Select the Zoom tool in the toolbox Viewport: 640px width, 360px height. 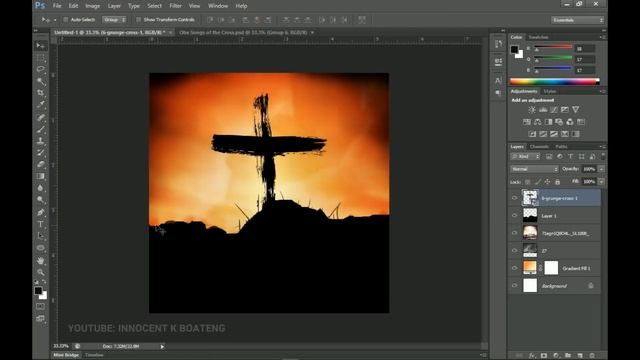pyautogui.click(x=40, y=272)
